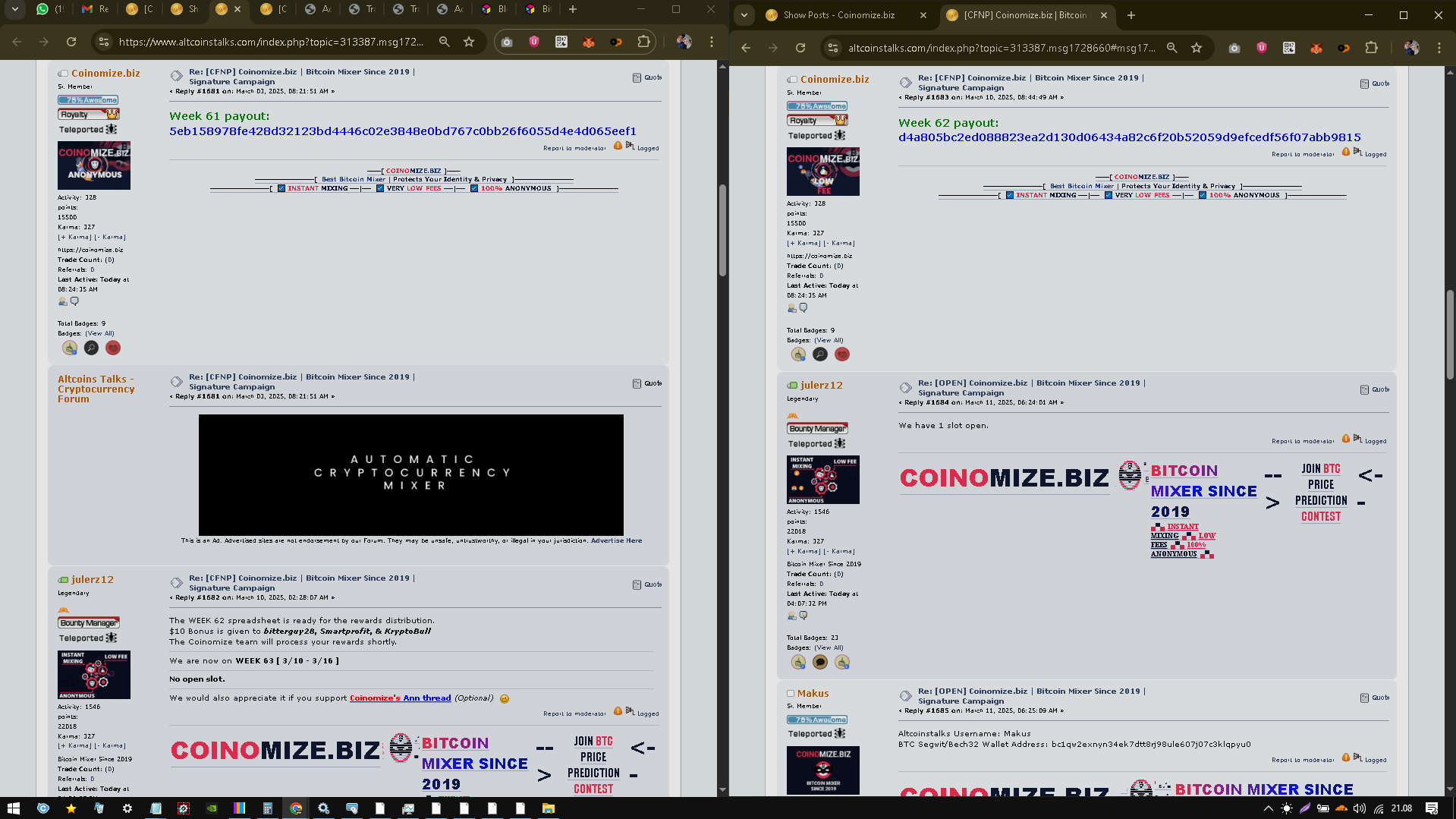Open zoom control in left window address bar

coord(445,42)
